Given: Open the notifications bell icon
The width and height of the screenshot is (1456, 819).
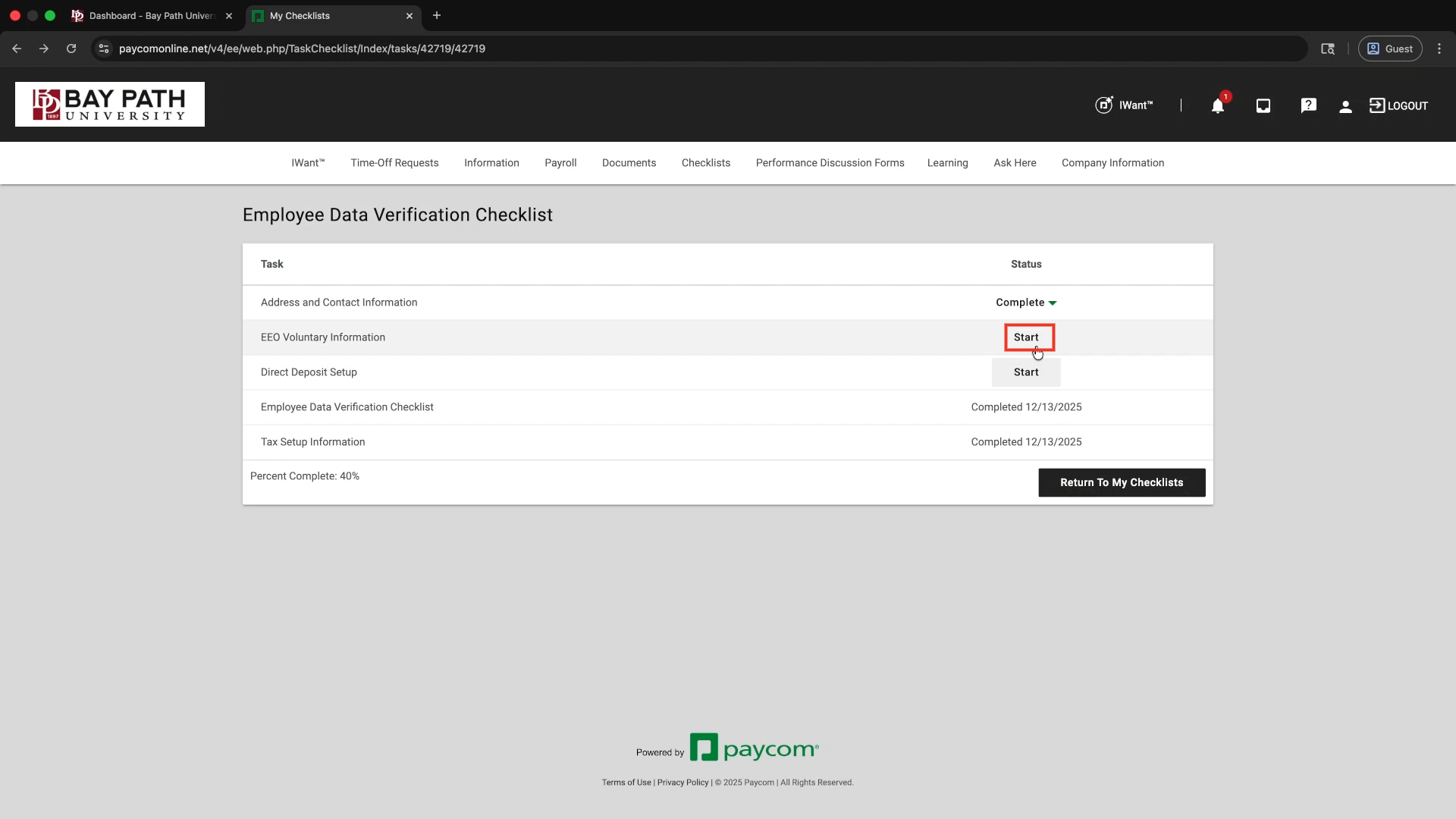Looking at the screenshot, I should tap(1217, 106).
